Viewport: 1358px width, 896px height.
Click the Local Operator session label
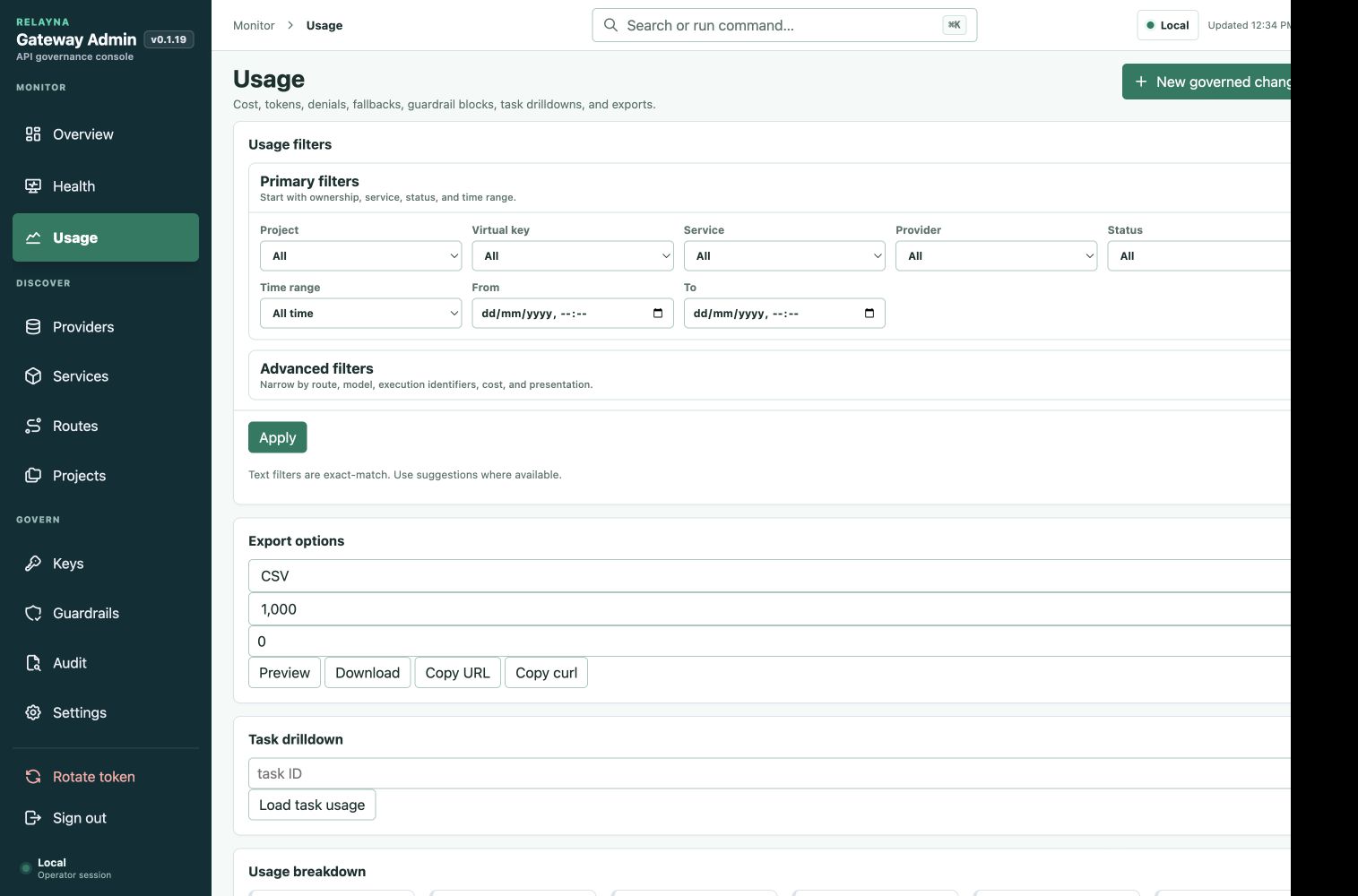[x=74, y=868]
